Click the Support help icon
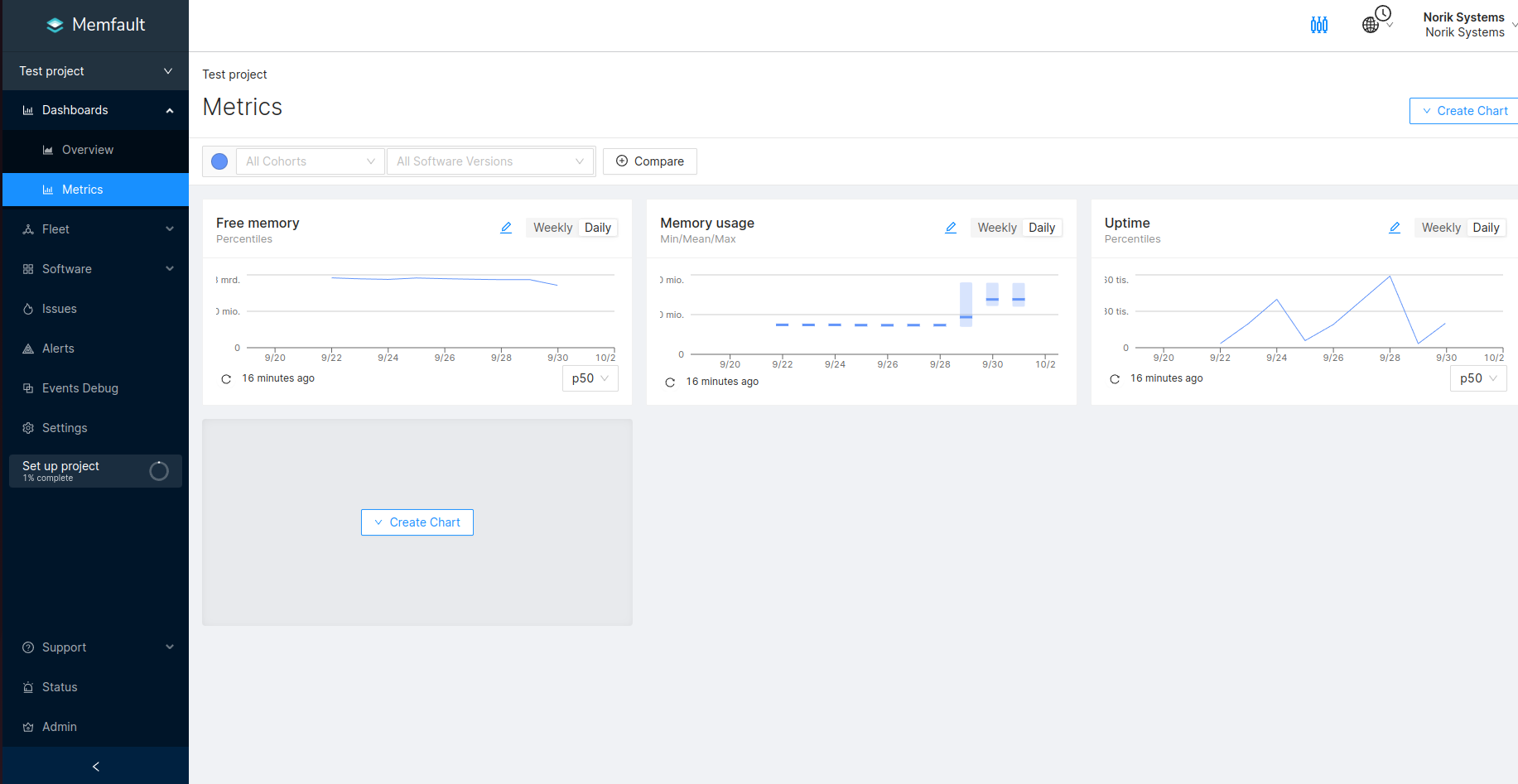The image size is (1518, 784). 28,647
